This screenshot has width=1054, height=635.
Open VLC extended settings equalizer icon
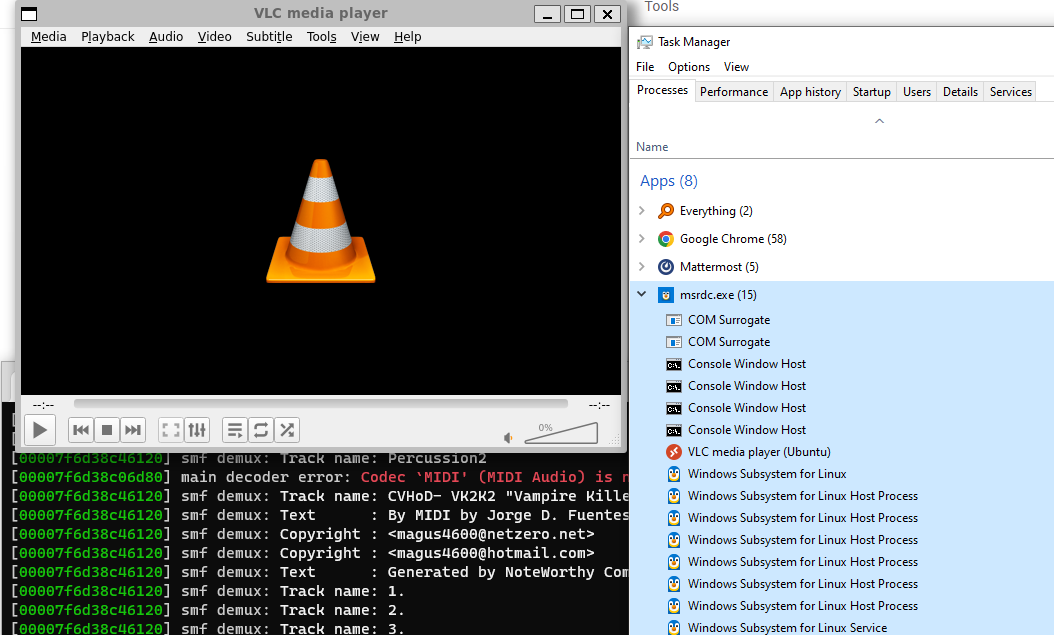point(197,430)
